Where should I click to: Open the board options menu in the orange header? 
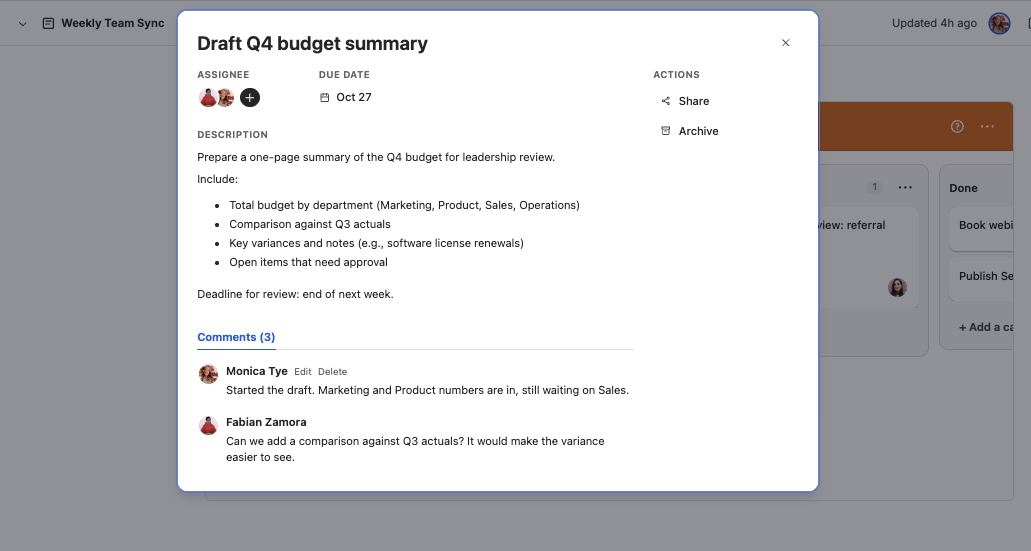(987, 126)
